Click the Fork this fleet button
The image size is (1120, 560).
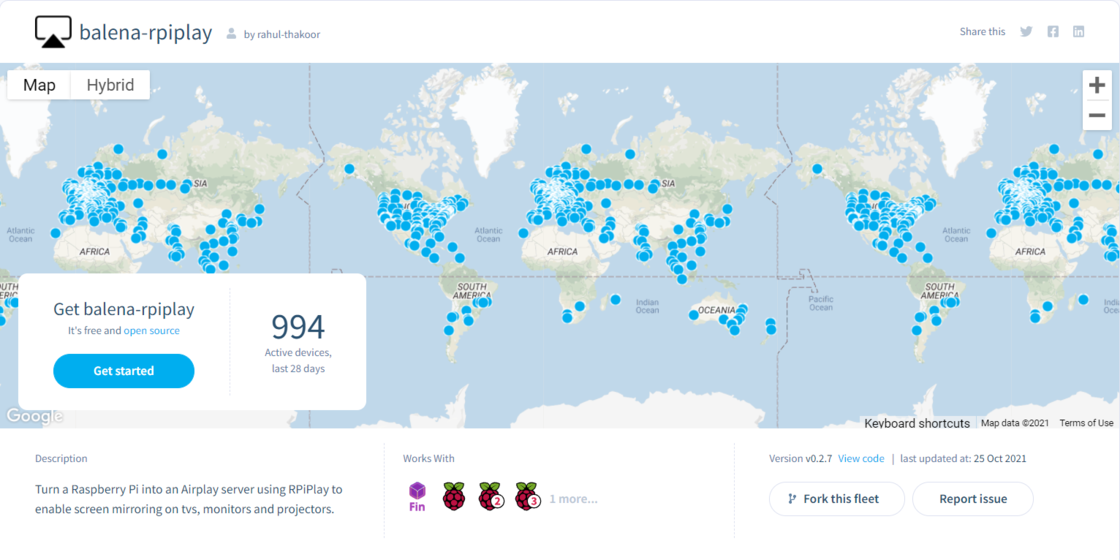[837, 499]
